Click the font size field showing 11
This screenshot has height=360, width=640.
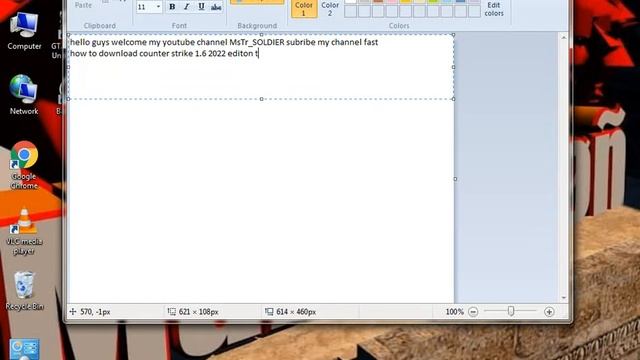[145, 7]
